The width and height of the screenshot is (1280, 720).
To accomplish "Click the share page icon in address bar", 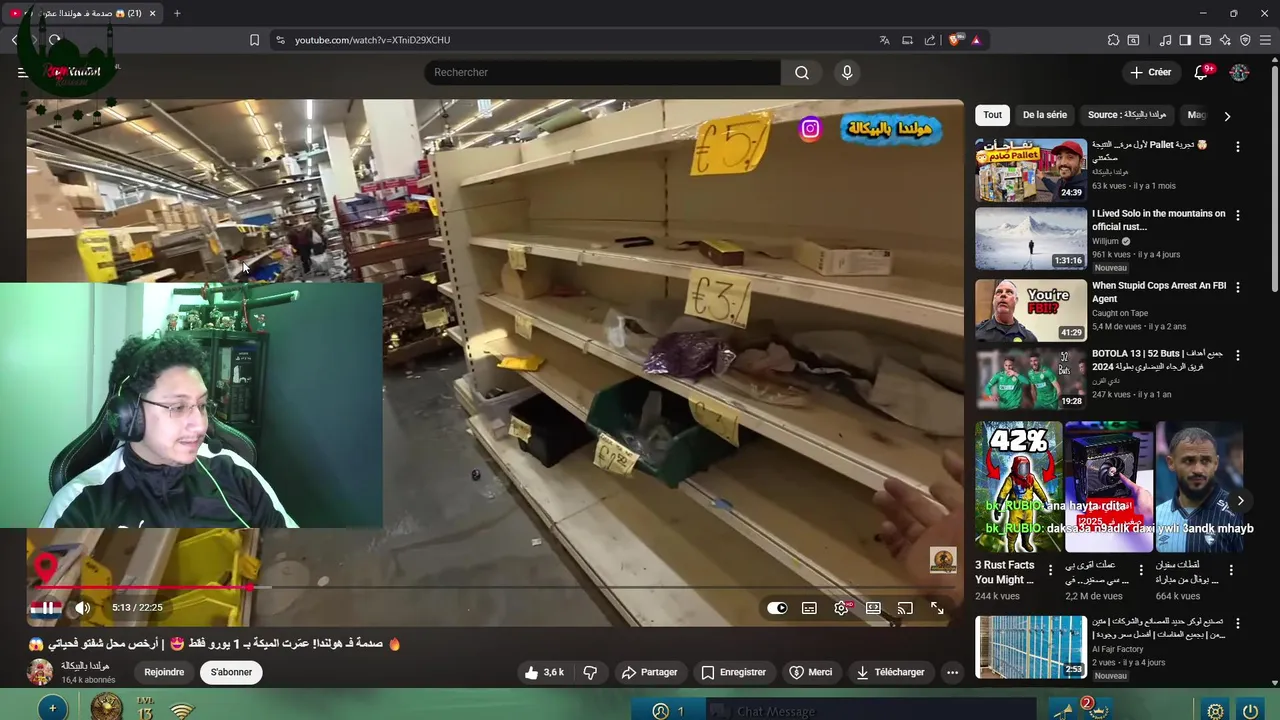I will 930,40.
